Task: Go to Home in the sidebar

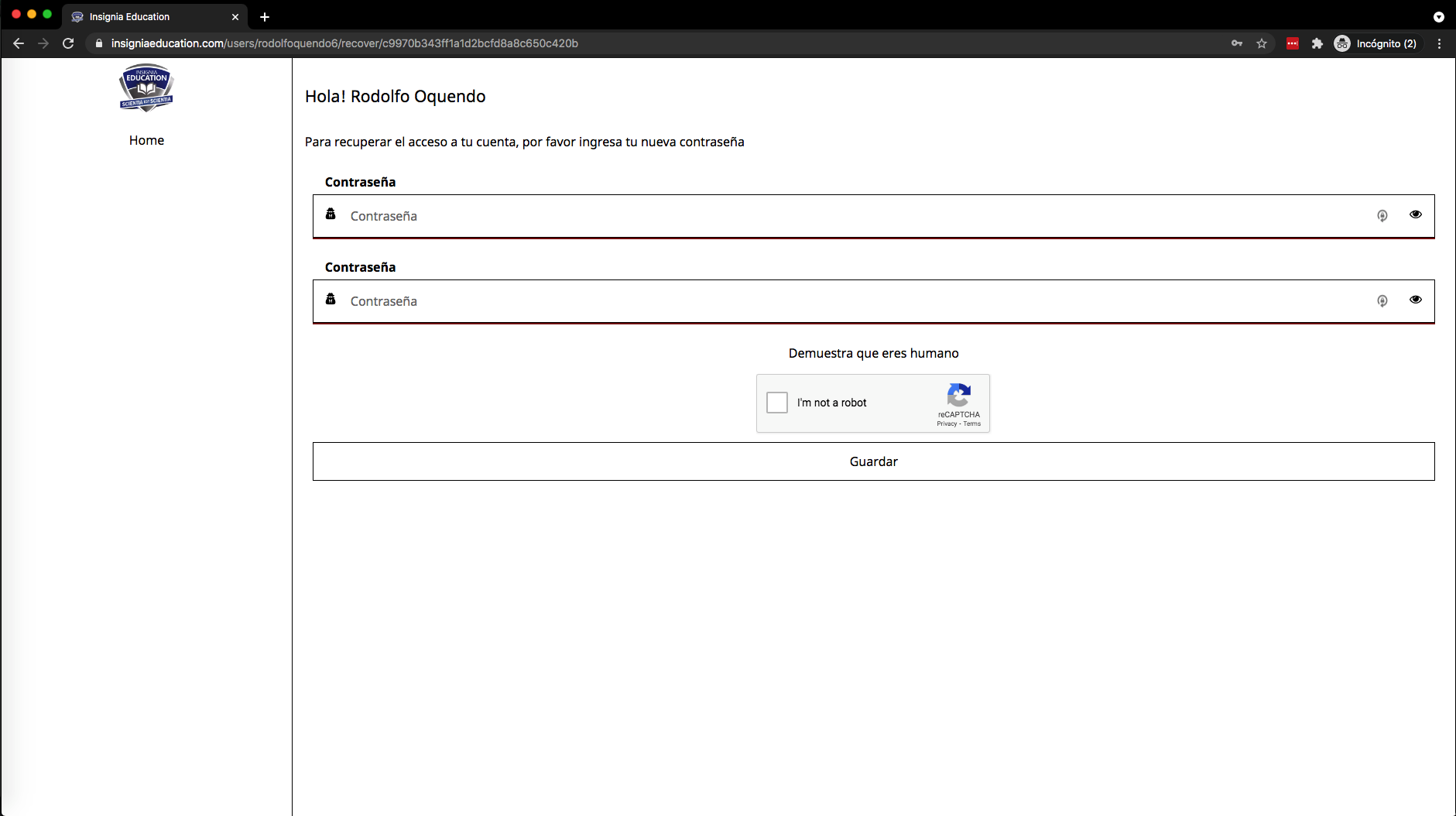Action: tap(146, 140)
